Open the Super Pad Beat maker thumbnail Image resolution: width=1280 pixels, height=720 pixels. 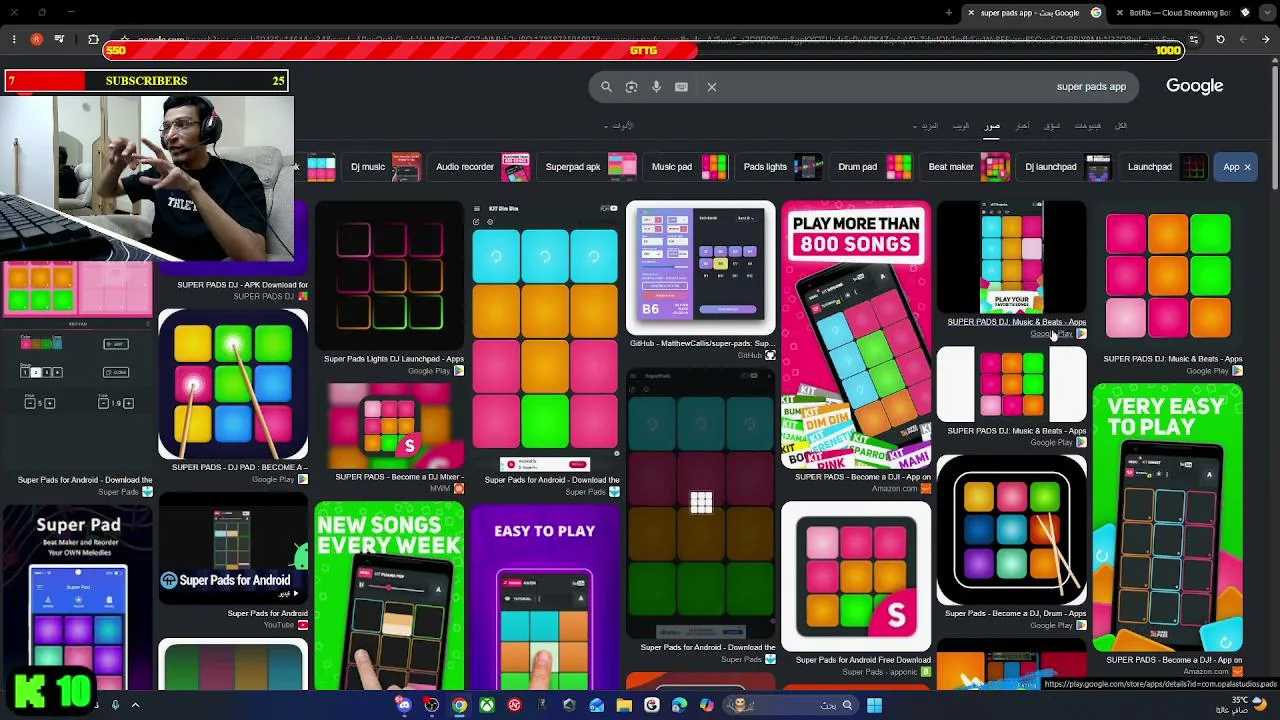coord(78,596)
